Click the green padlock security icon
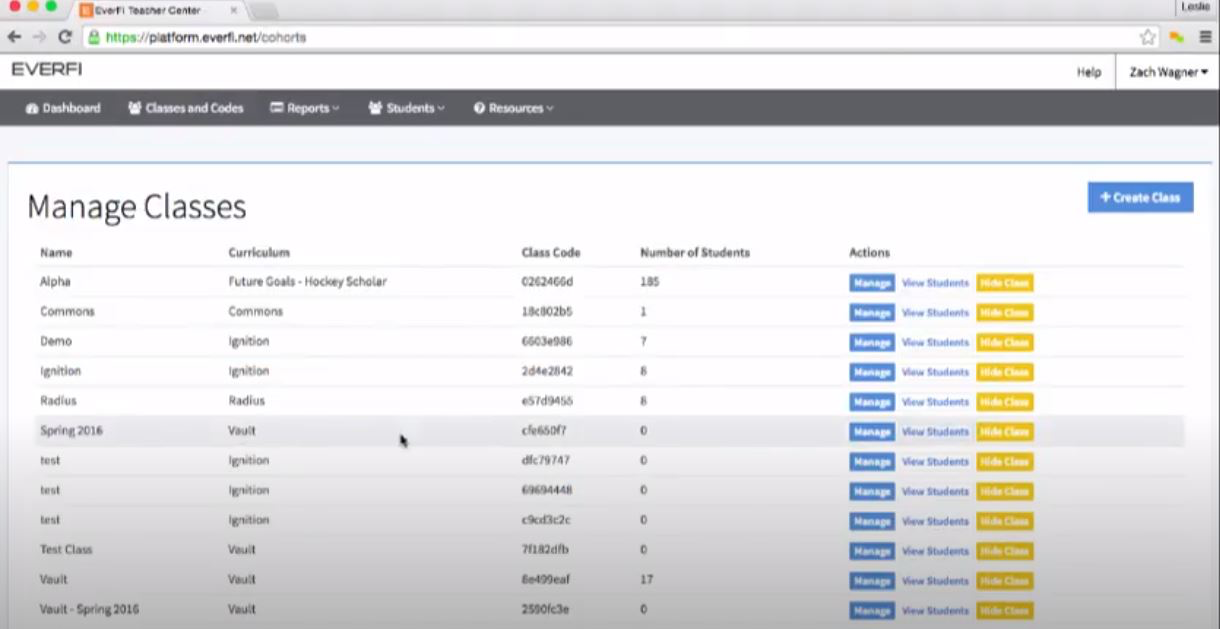This screenshot has width=1220, height=629. point(93,37)
